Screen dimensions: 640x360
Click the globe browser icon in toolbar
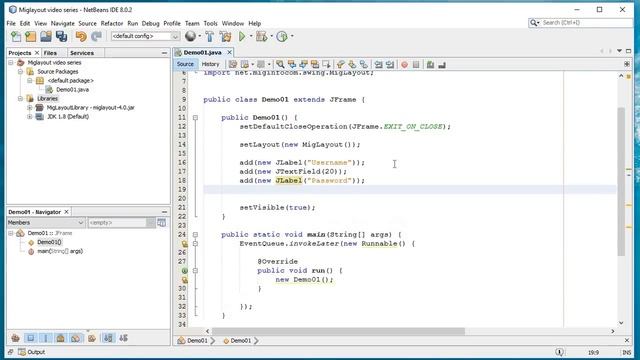[190, 36]
